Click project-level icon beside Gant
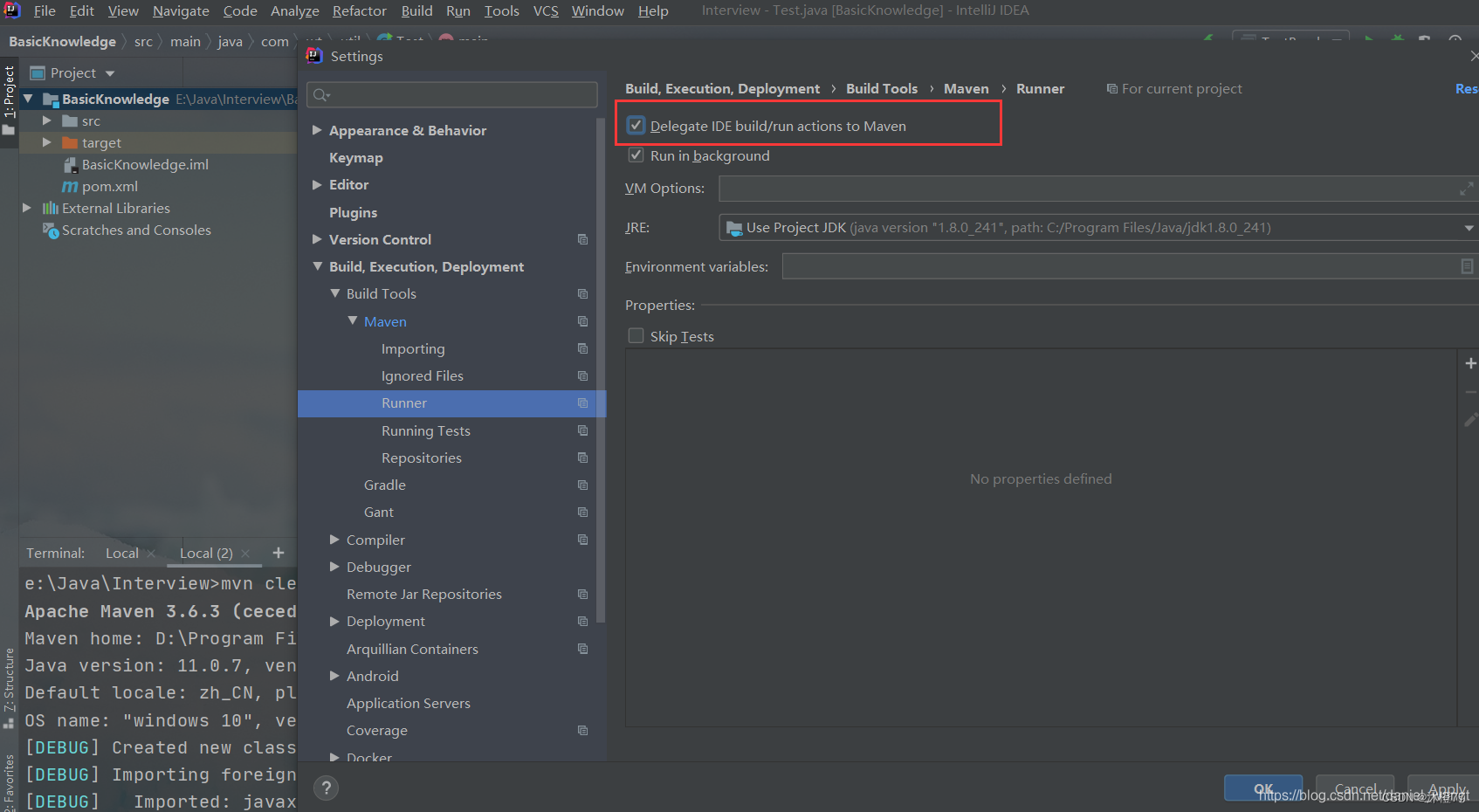The image size is (1479, 812). (x=582, y=512)
